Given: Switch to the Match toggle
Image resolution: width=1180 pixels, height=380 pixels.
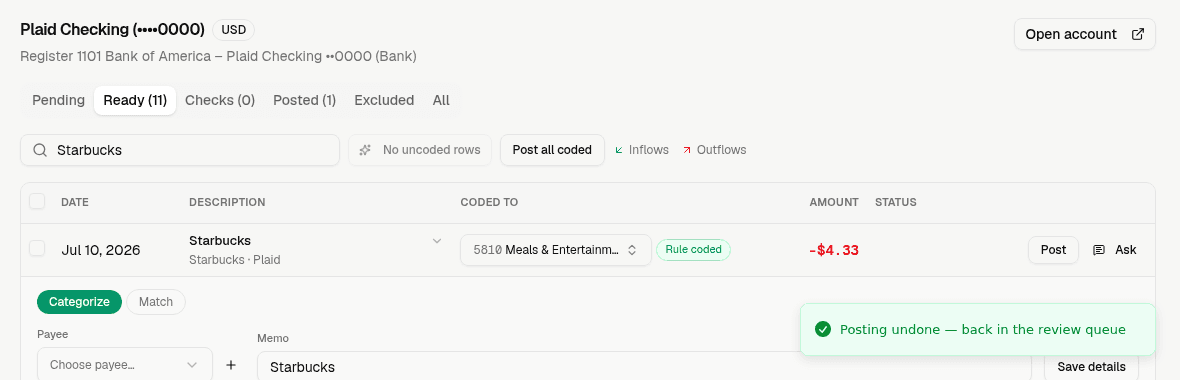Looking at the screenshot, I should click(x=156, y=302).
